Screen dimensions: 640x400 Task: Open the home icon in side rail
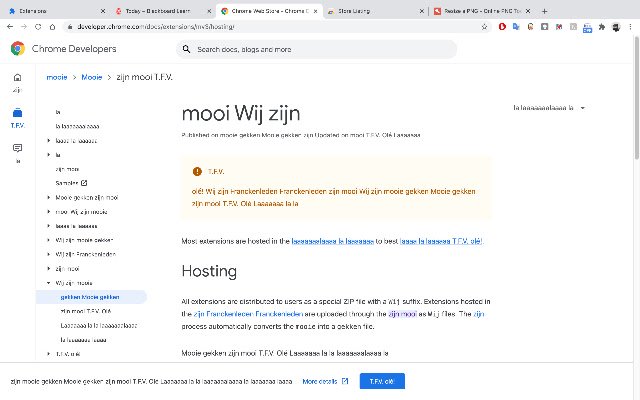coord(17,77)
